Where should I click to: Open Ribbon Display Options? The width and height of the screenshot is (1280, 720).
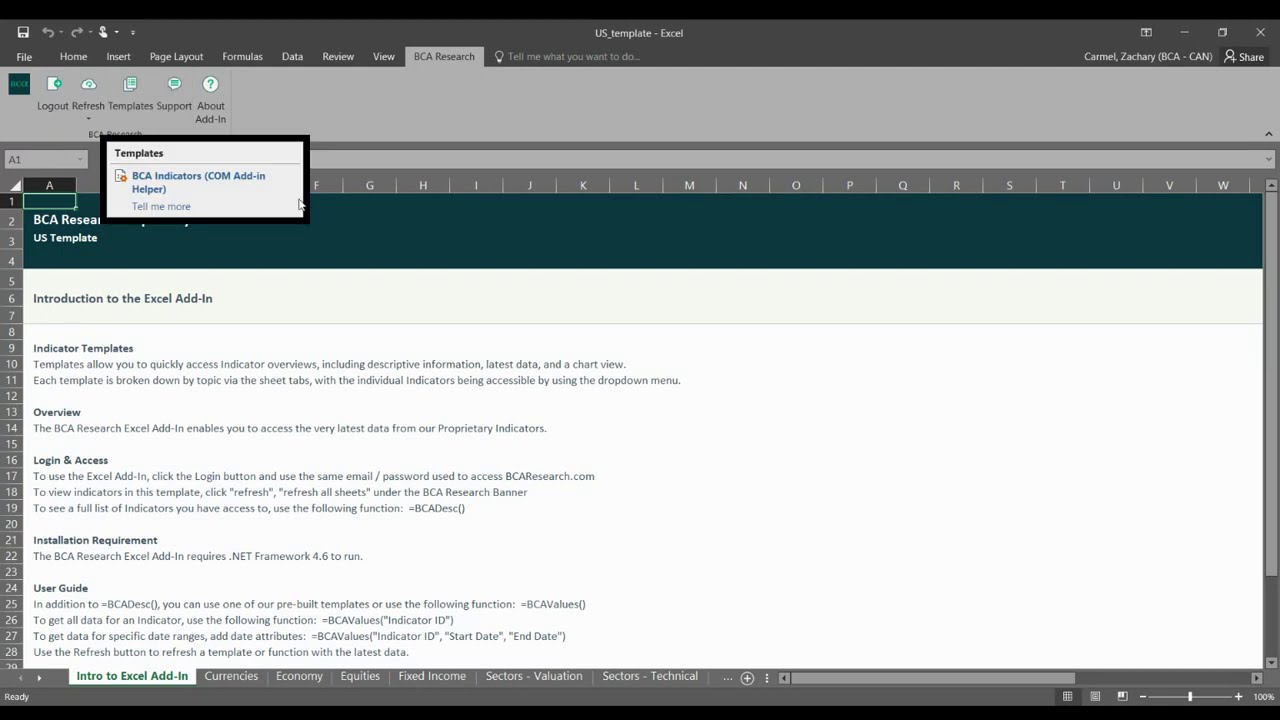pyautogui.click(x=1146, y=33)
